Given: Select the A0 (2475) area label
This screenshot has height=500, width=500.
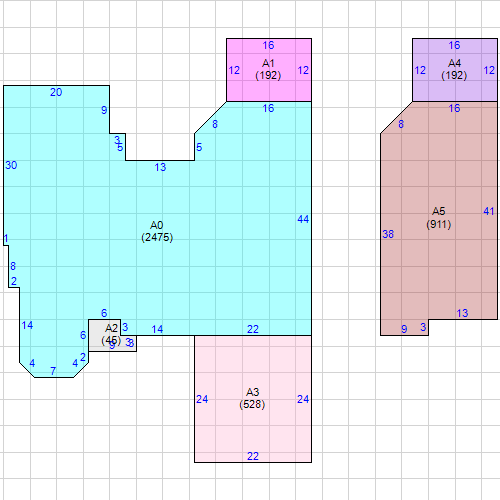Looking at the screenshot, I should point(157,231).
